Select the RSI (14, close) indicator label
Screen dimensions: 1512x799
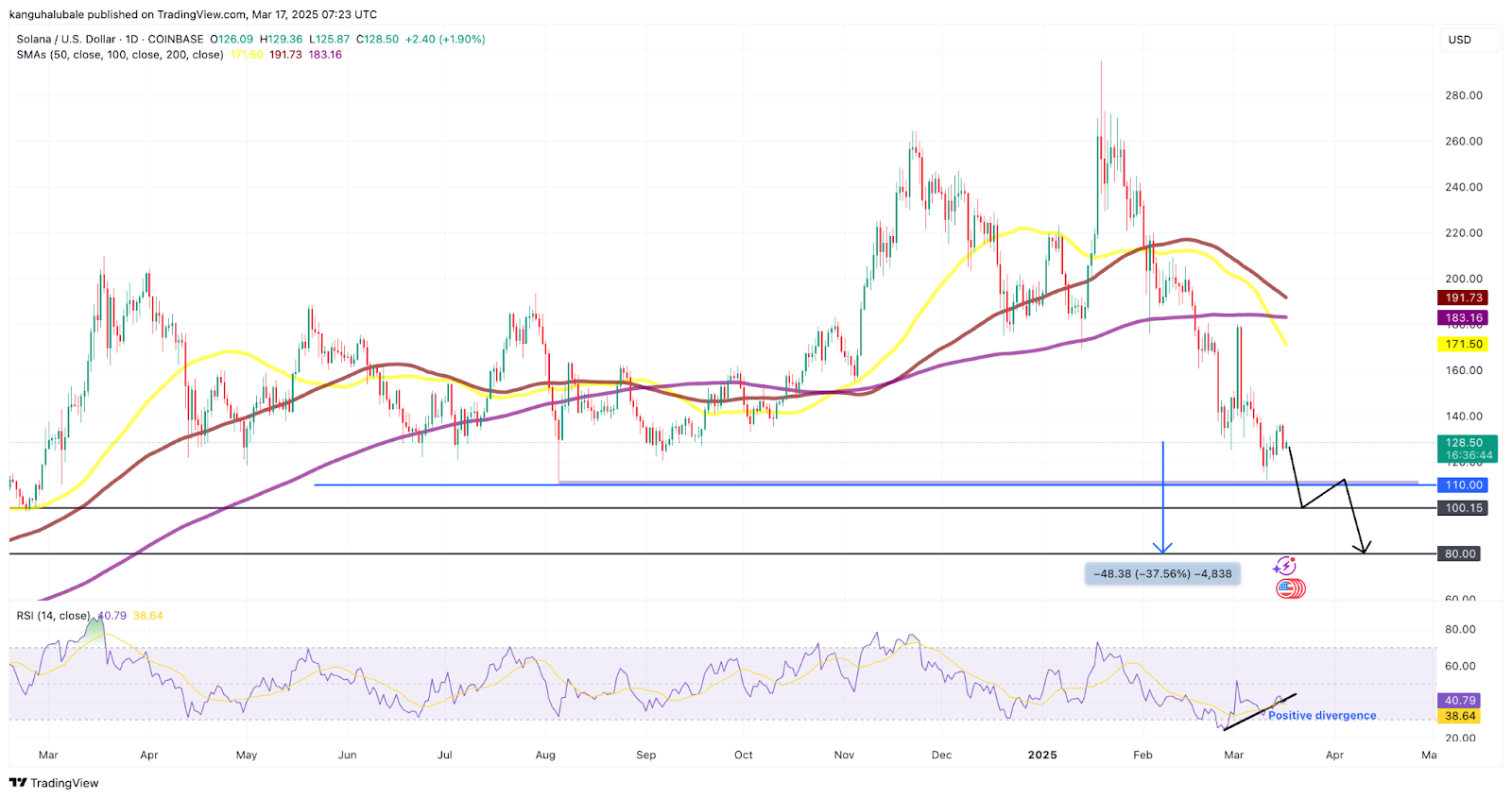pyautogui.click(x=54, y=616)
